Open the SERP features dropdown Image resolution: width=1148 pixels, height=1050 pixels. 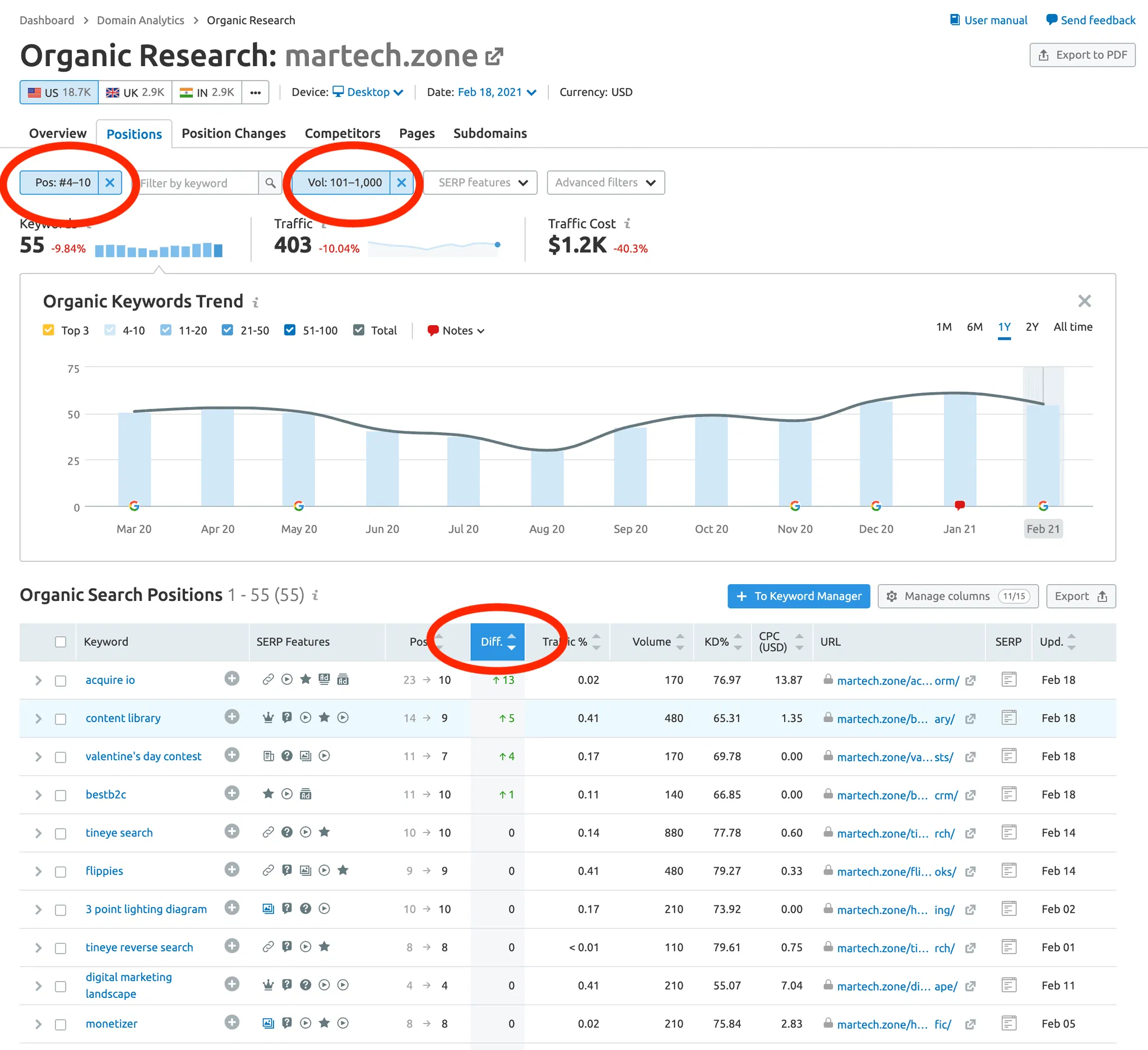tap(480, 183)
